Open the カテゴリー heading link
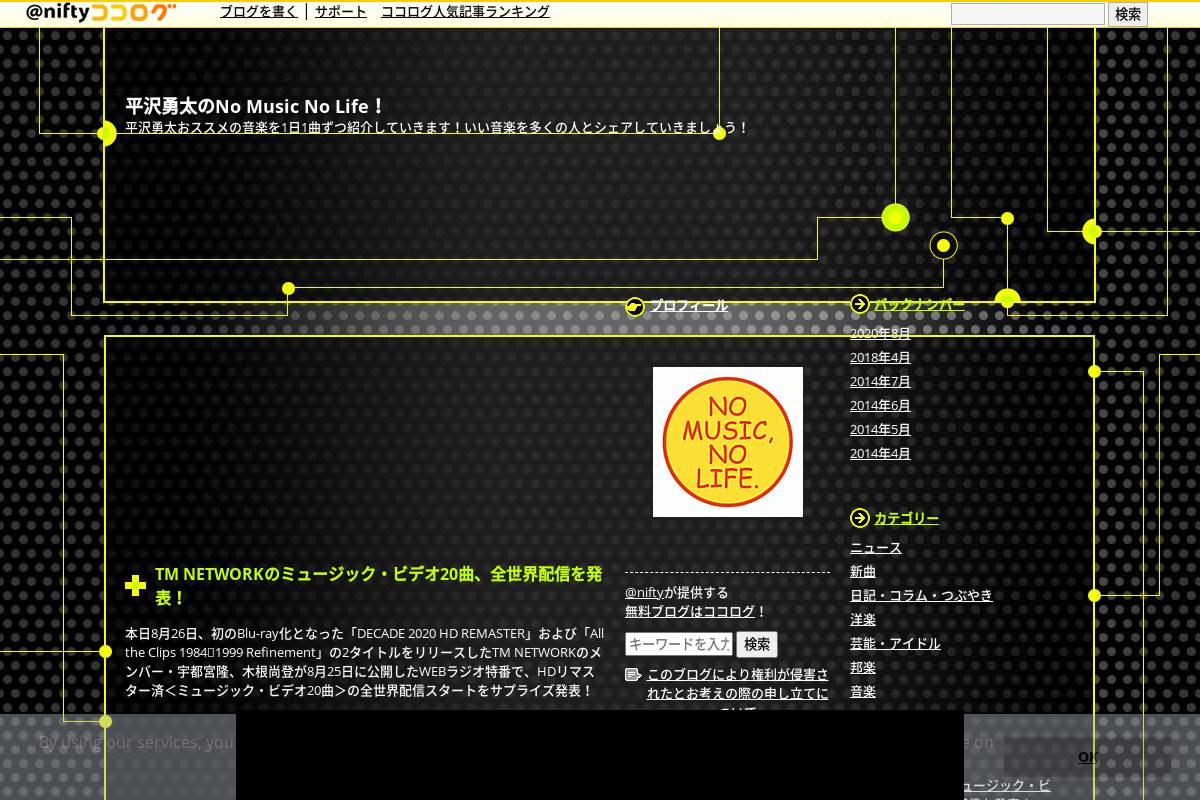The height and width of the screenshot is (800, 1200). tap(906, 518)
